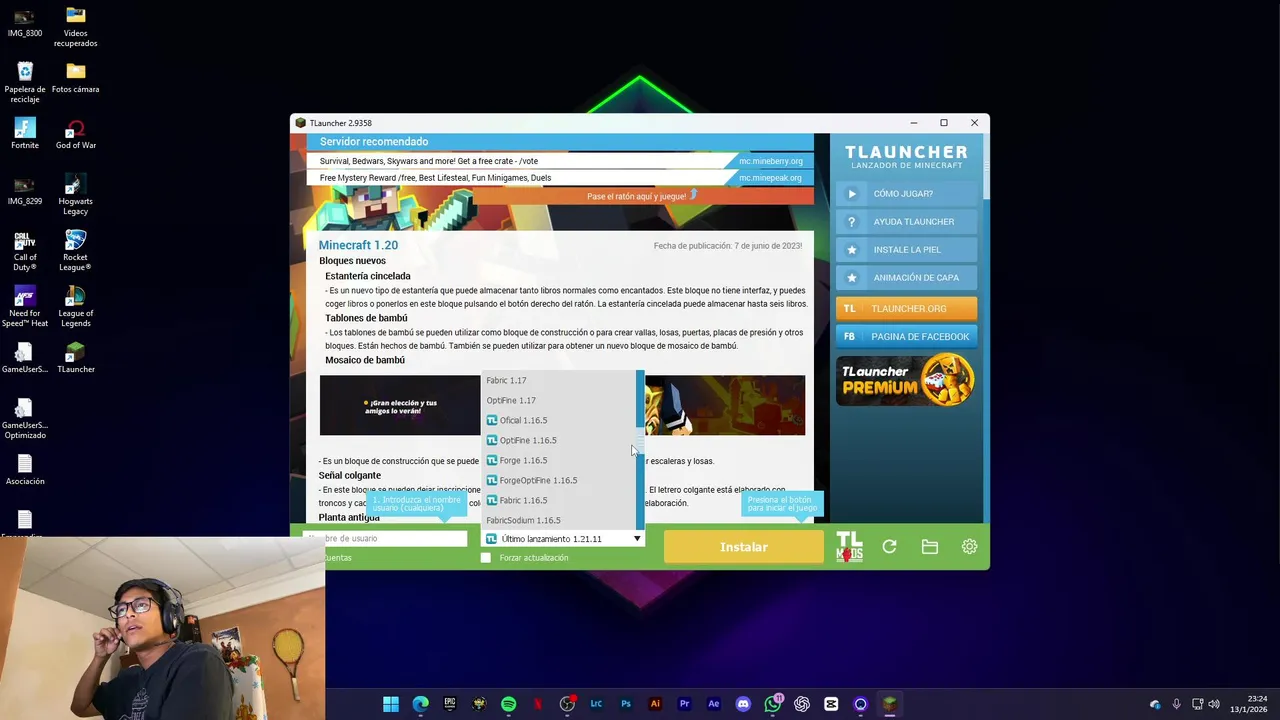The image size is (1280, 720).
Task: Open ChatGPT from taskbar
Action: click(801, 704)
